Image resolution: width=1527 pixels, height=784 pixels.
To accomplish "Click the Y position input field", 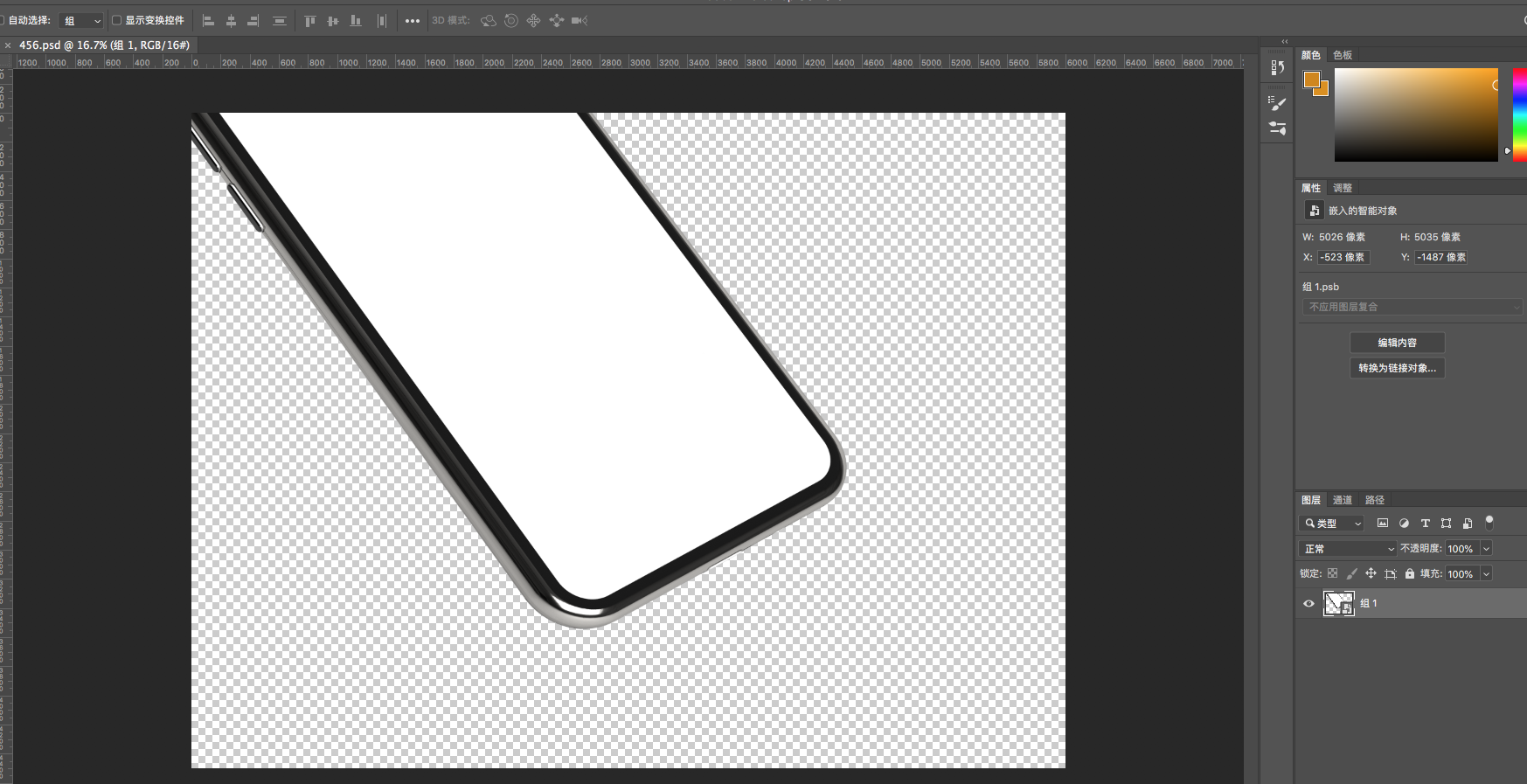I will (1440, 257).
